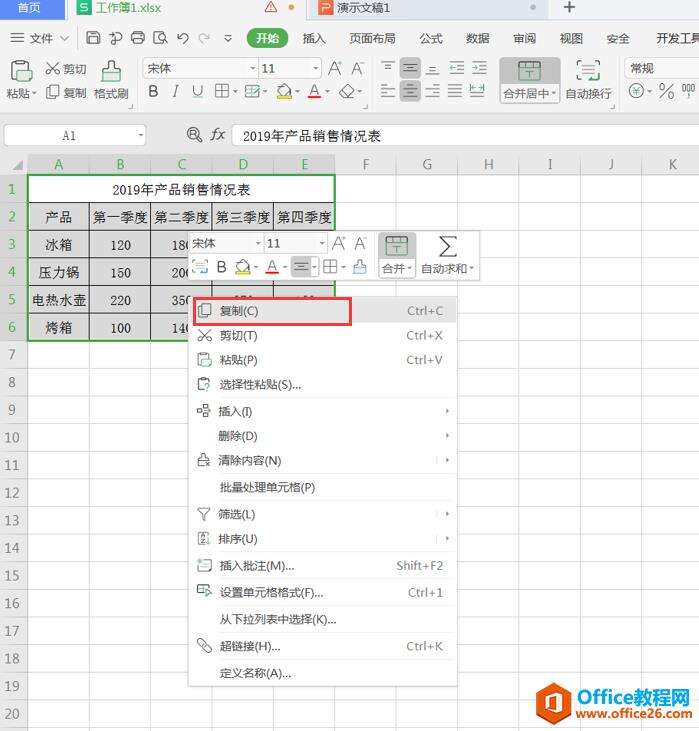Toggle middle vertical alignment in ribbon
Viewport: 699px width, 731px height.
pos(410,68)
